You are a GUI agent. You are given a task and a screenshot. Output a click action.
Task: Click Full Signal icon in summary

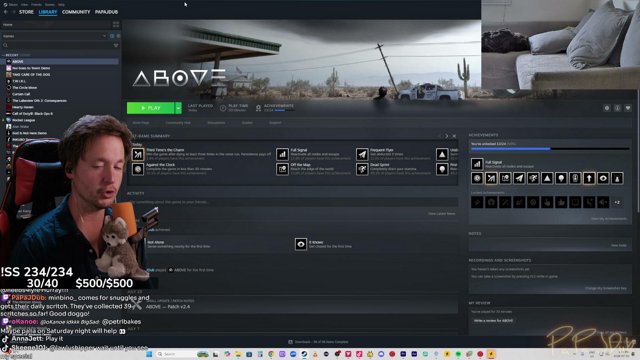[x=282, y=154]
